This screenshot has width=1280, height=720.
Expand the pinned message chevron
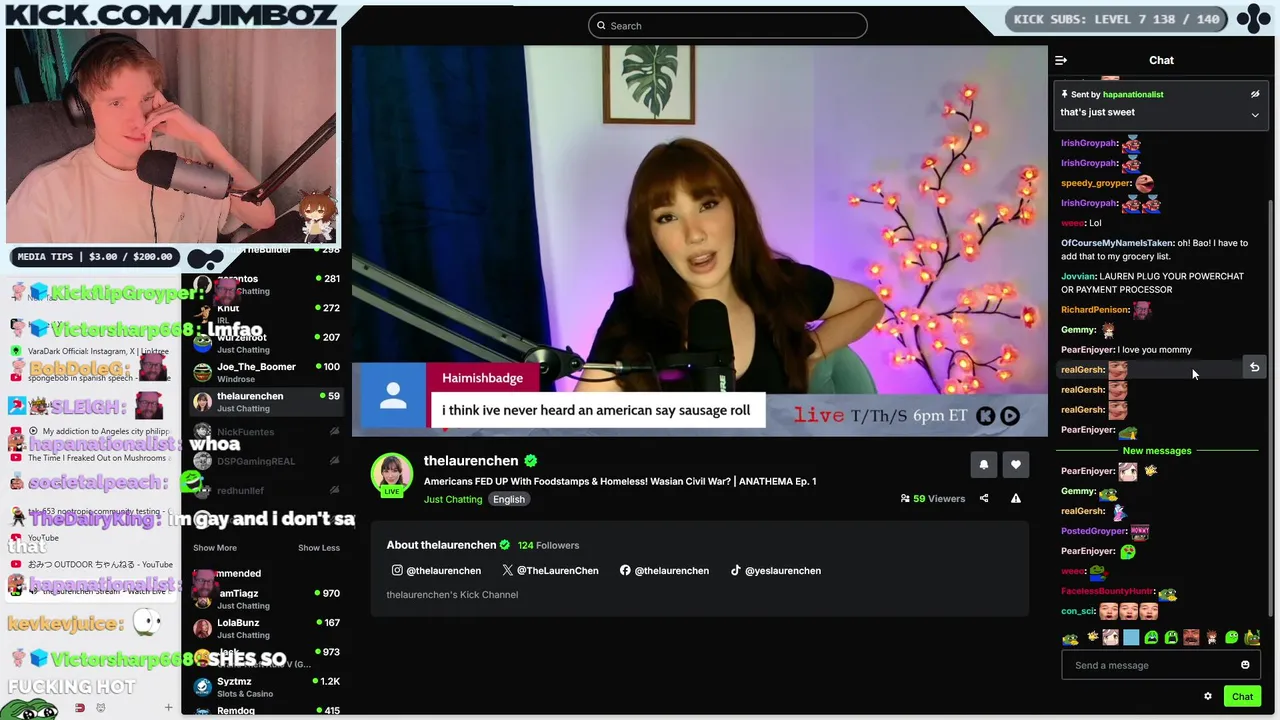pyautogui.click(x=1255, y=115)
